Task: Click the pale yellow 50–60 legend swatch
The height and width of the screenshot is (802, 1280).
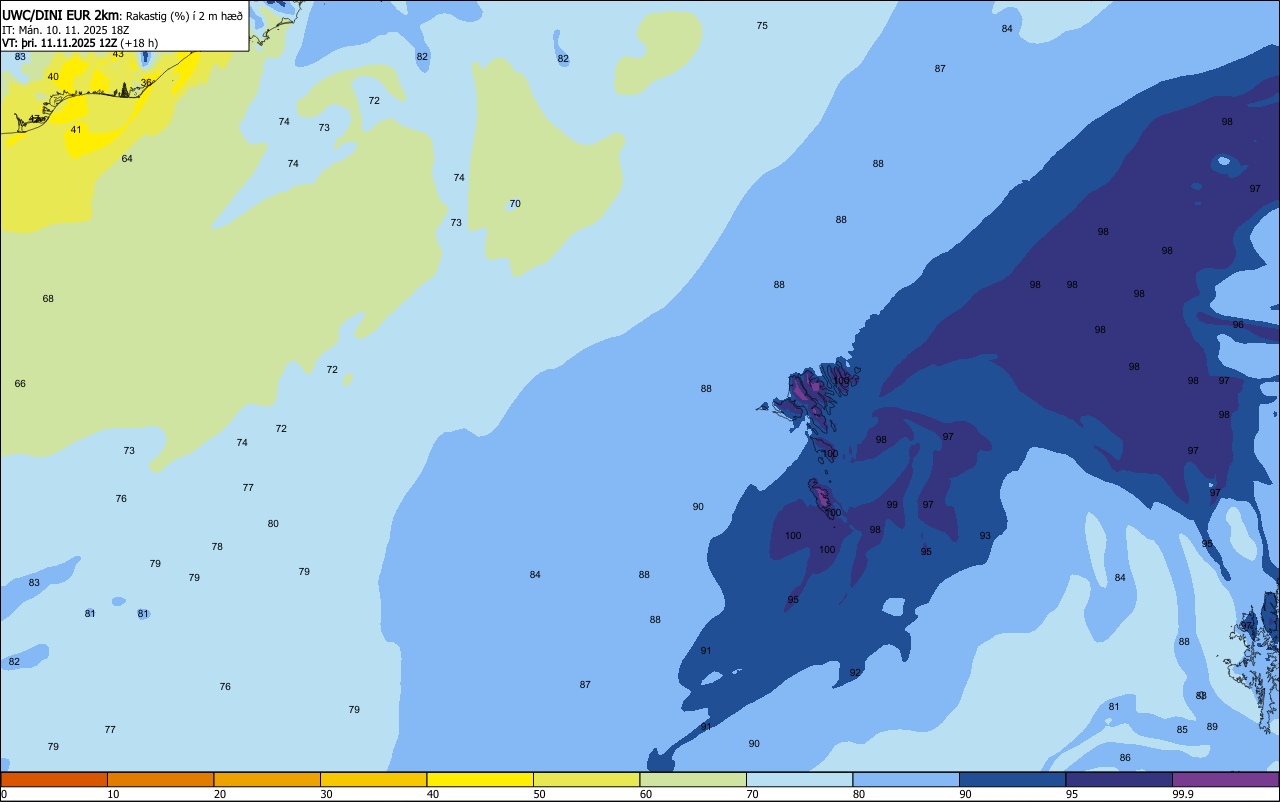Action: [x=586, y=779]
